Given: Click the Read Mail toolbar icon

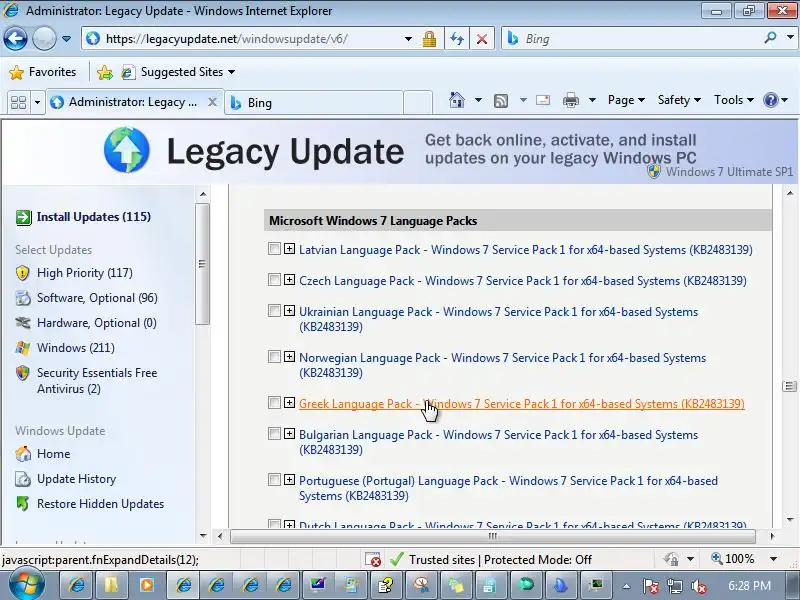Looking at the screenshot, I should [543, 100].
